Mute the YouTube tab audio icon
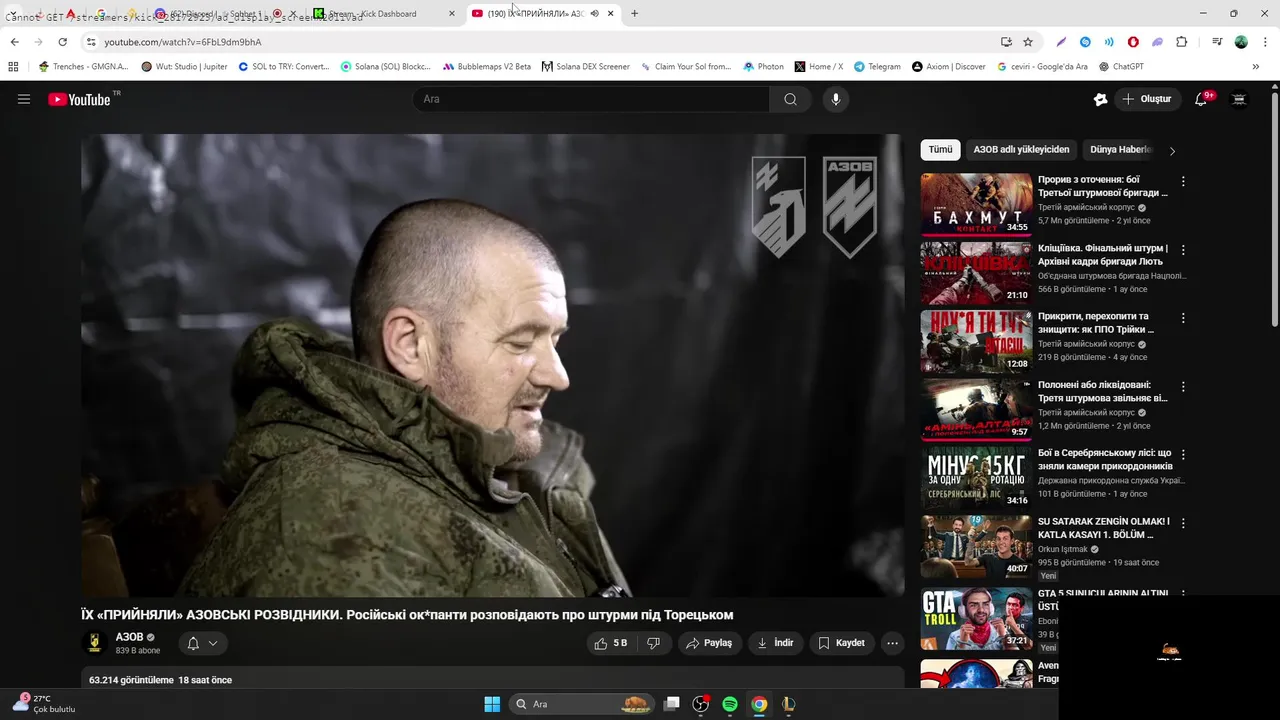The height and width of the screenshot is (720, 1280). point(594,14)
